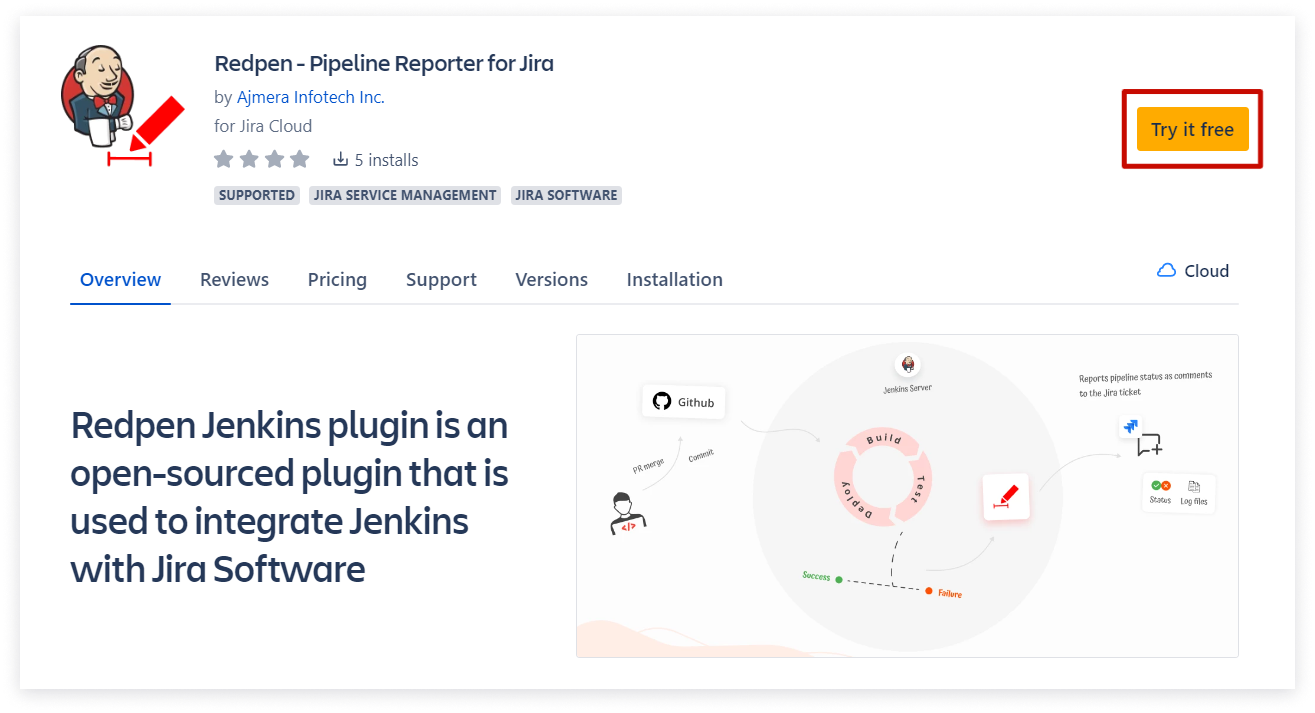Open the Ajmera Infotech Inc. vendor link
1315x713 pixels.
pyautogui.click(x=311, y=97)
